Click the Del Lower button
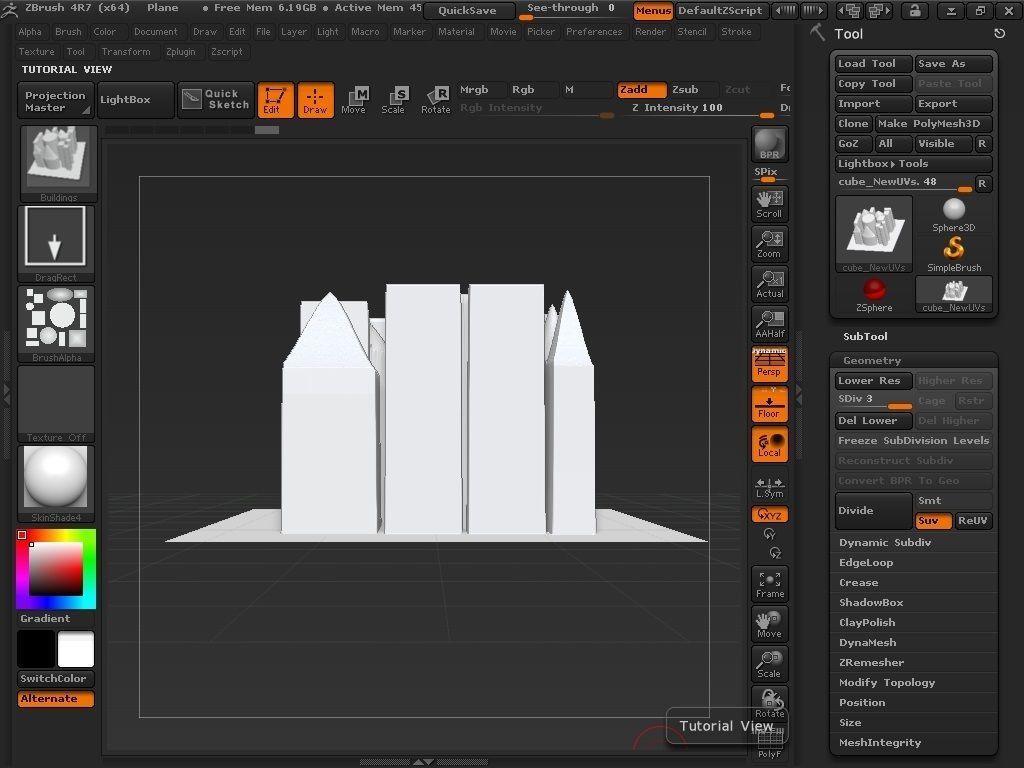The width and height of the screenshot is (1024, 768). [x=874, y=421]
